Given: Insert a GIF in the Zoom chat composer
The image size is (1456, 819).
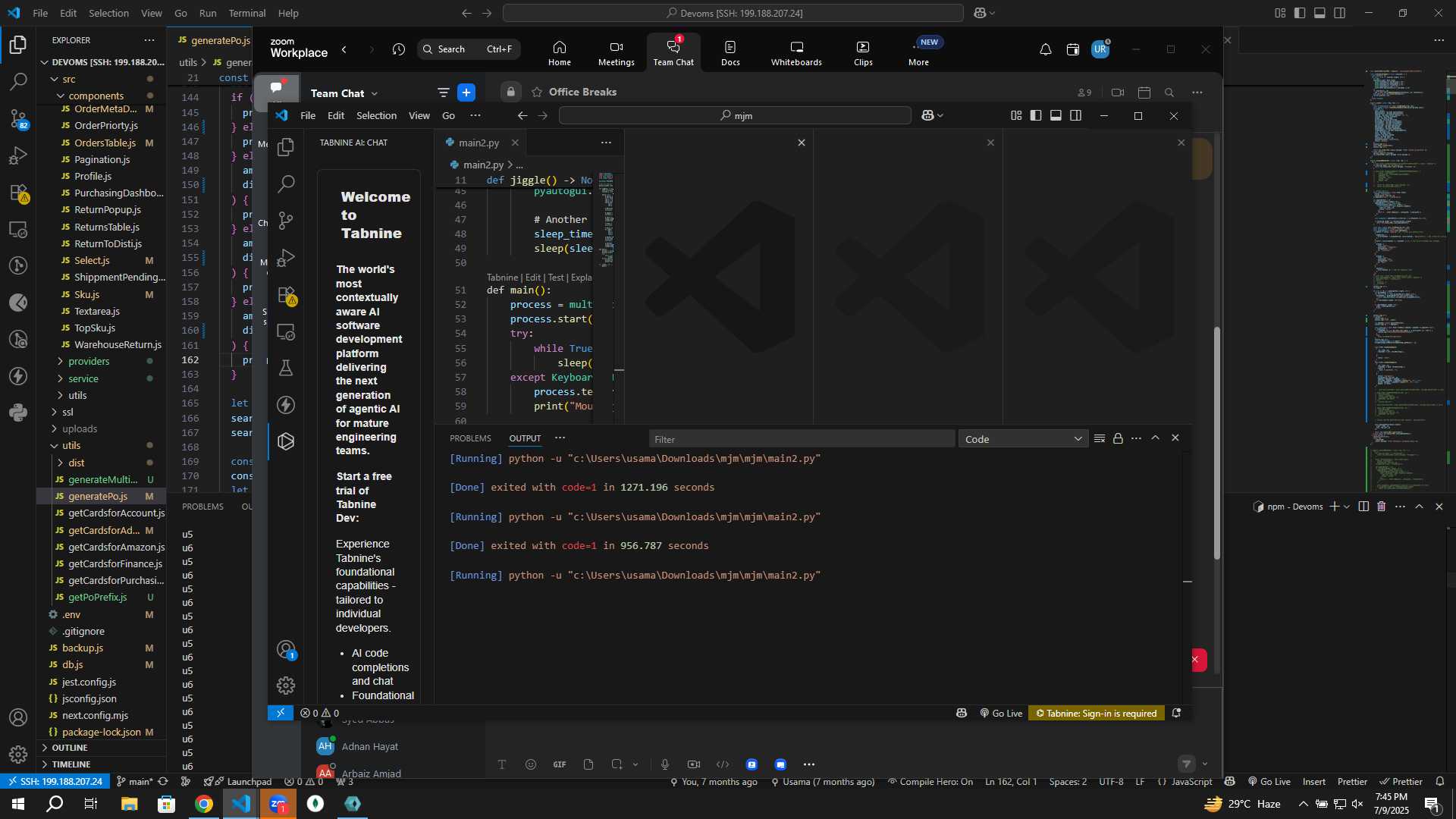Looking at the screenshot, I should (x=560, y=764).
